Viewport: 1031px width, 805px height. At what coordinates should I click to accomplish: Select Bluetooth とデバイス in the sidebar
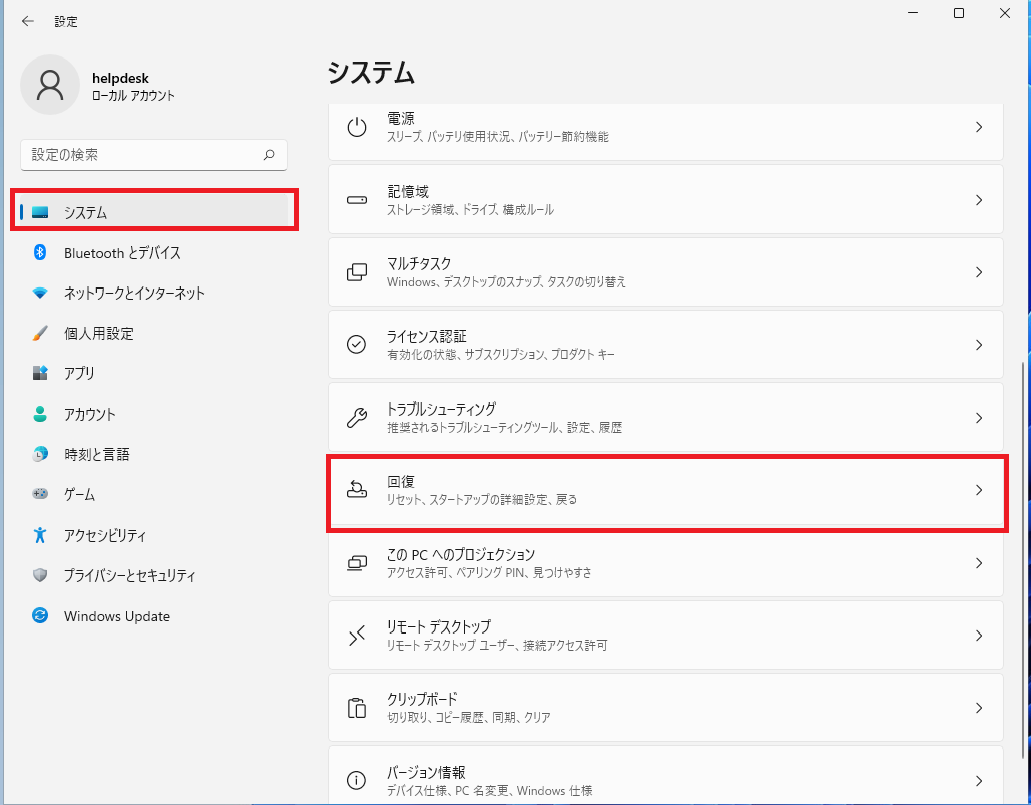point(155,253)
